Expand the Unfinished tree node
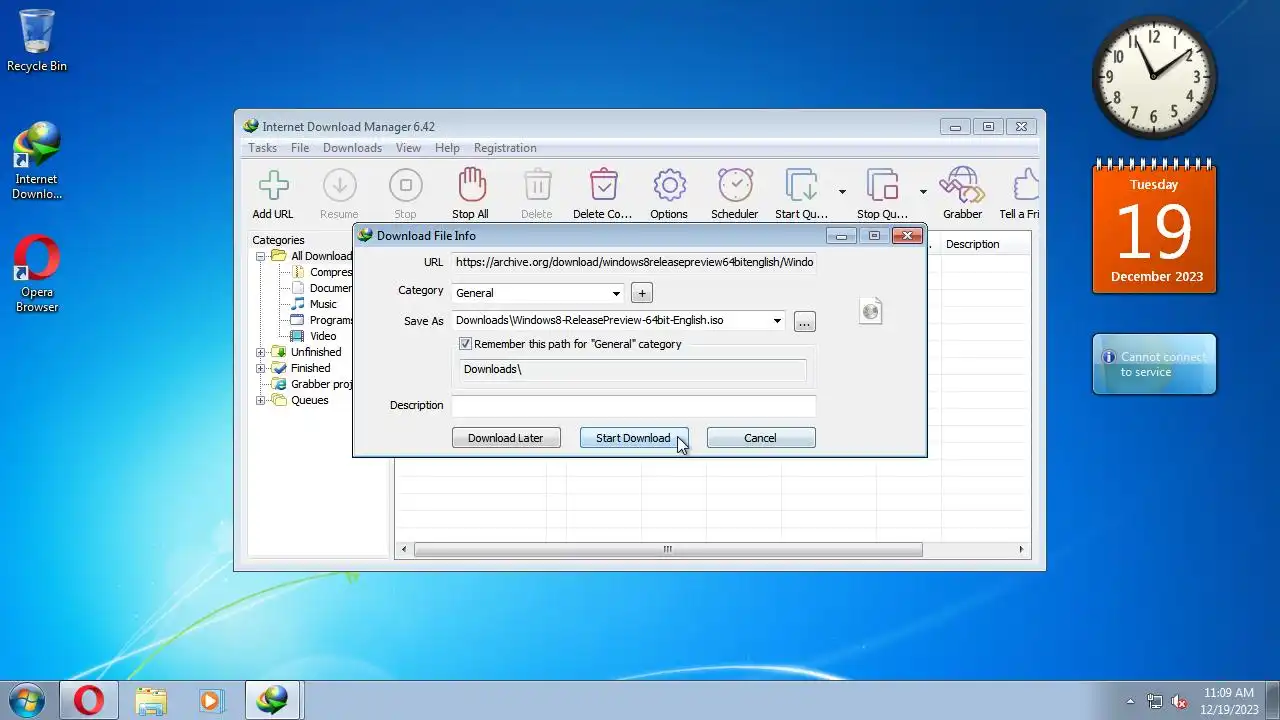1280x720 pixels. click(x=261, y=352)
